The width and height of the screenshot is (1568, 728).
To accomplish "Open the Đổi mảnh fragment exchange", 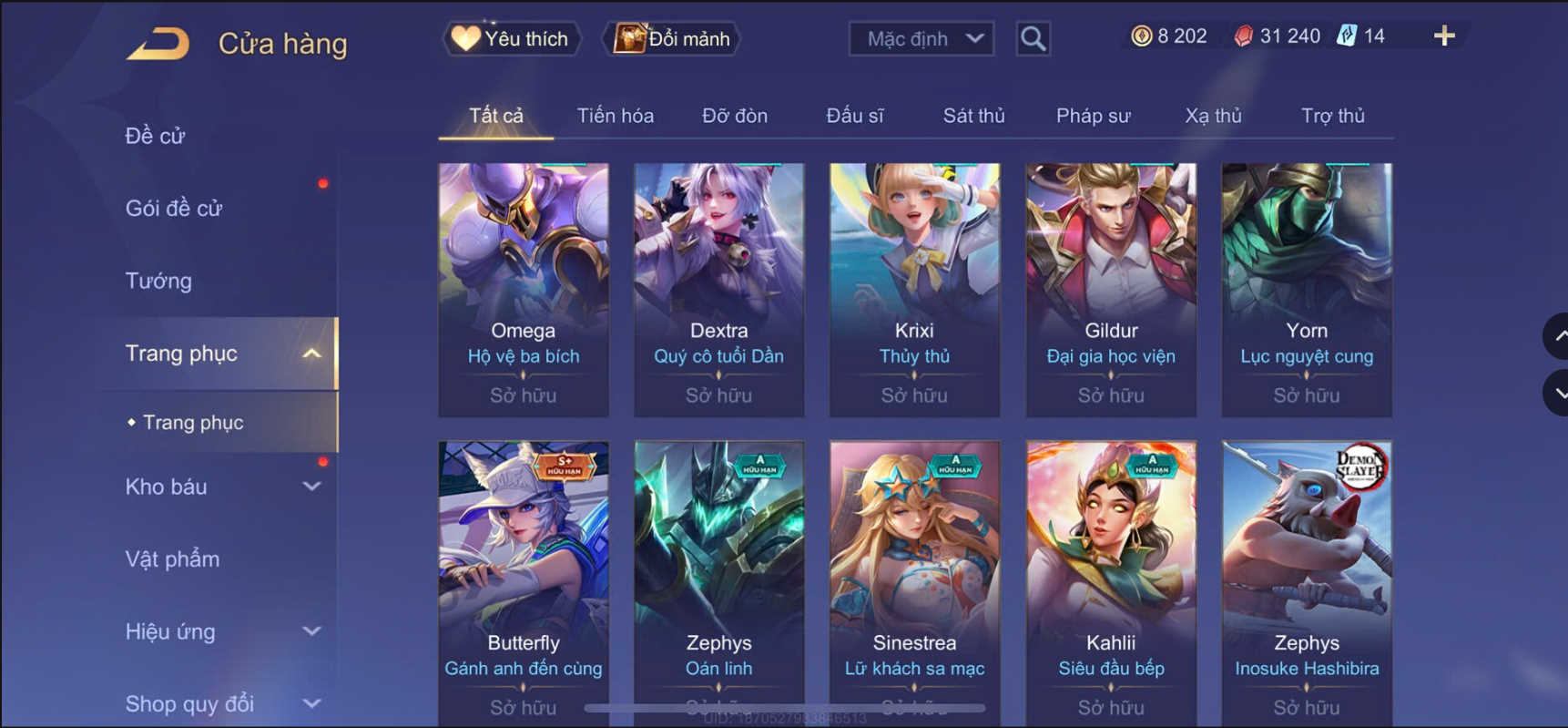I will coord(672,39).
